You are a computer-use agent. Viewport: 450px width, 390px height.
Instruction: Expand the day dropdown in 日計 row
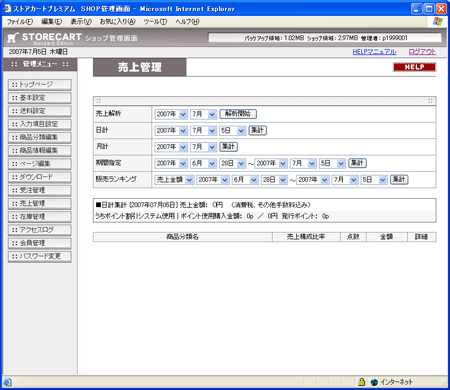tap(233, 130)
